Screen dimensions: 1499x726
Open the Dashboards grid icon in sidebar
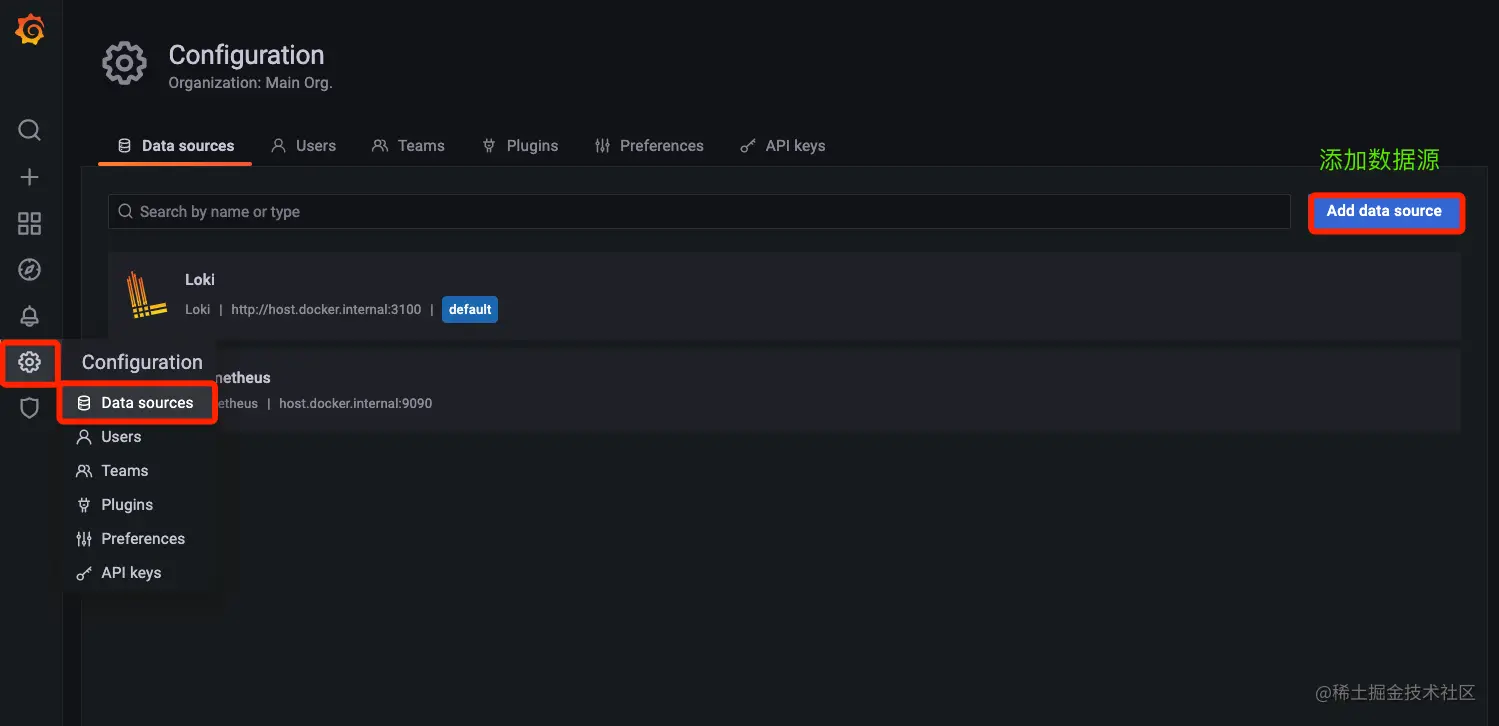click(x=30, y=223)
